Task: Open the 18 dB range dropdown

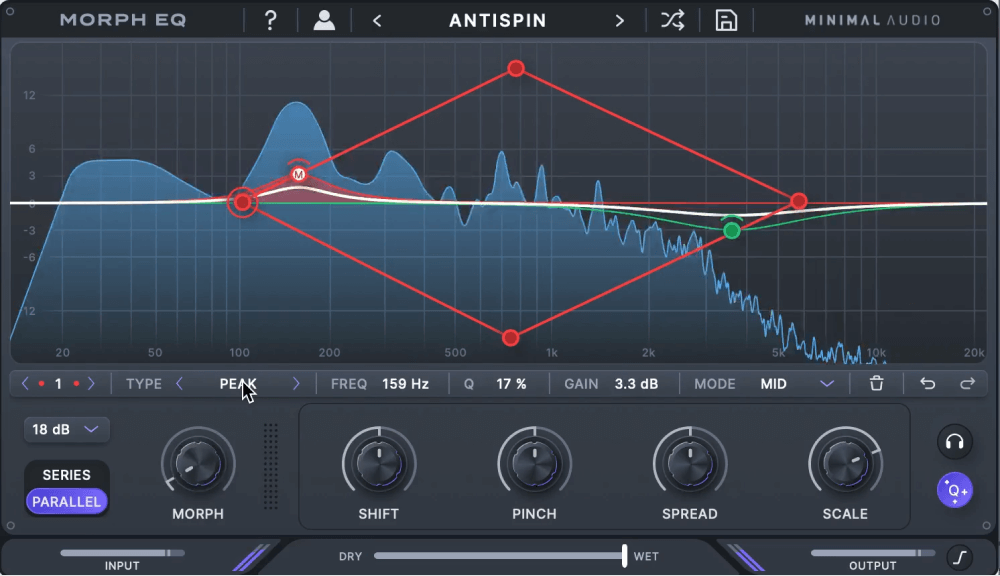Action: point(66,429)
